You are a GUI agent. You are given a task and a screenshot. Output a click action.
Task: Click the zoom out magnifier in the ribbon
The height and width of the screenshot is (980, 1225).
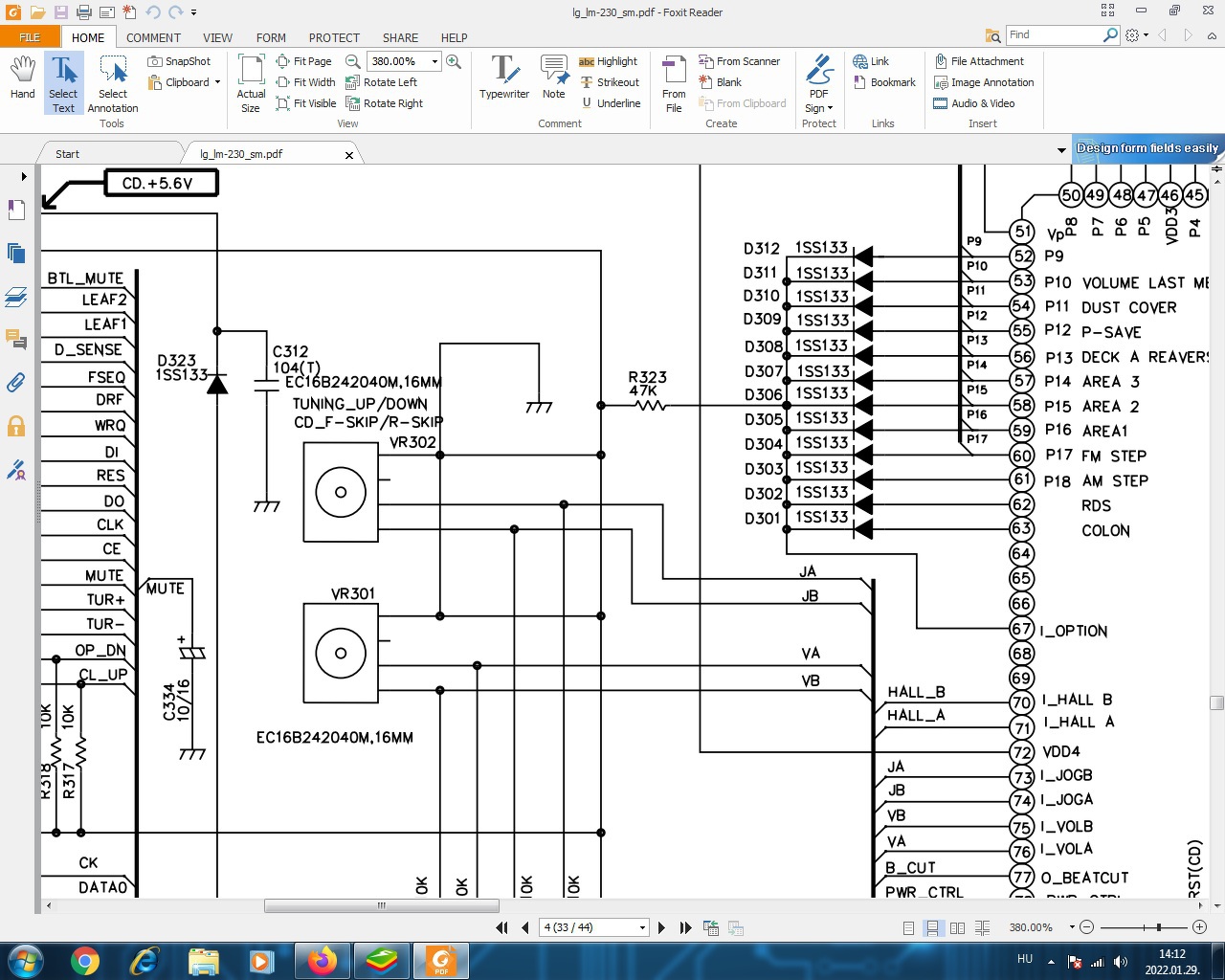[352, 61]
